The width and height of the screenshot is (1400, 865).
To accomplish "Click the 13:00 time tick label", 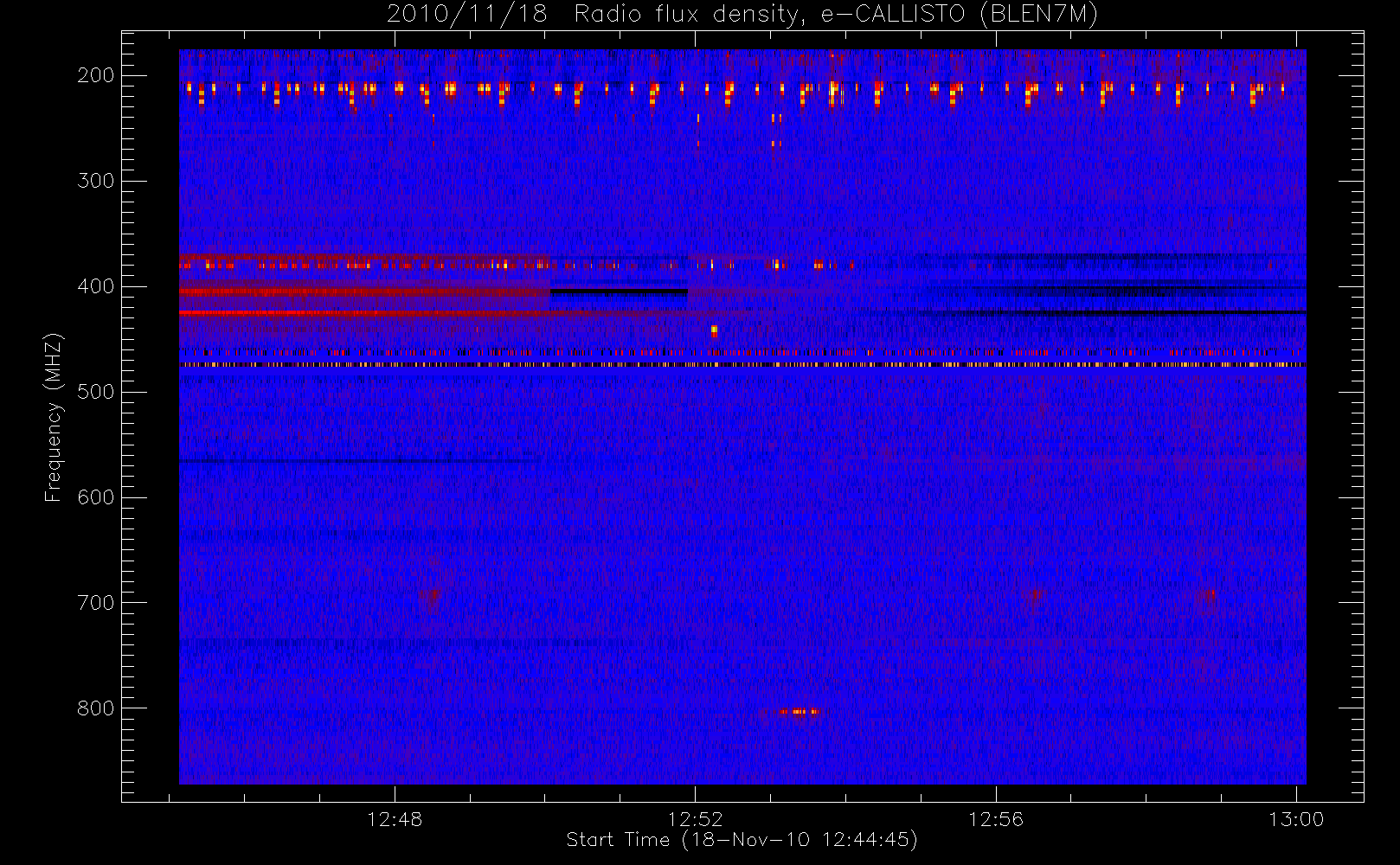I will coord(1296,819).
